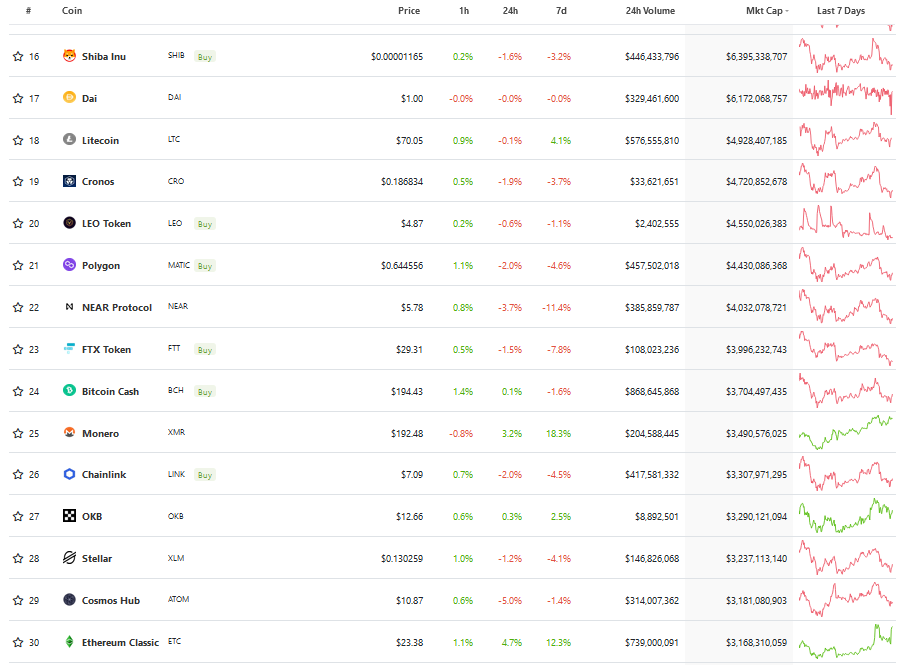Click the Buy button for LEO Token
This screenshot has height=665, width=905.
(205, 223)
